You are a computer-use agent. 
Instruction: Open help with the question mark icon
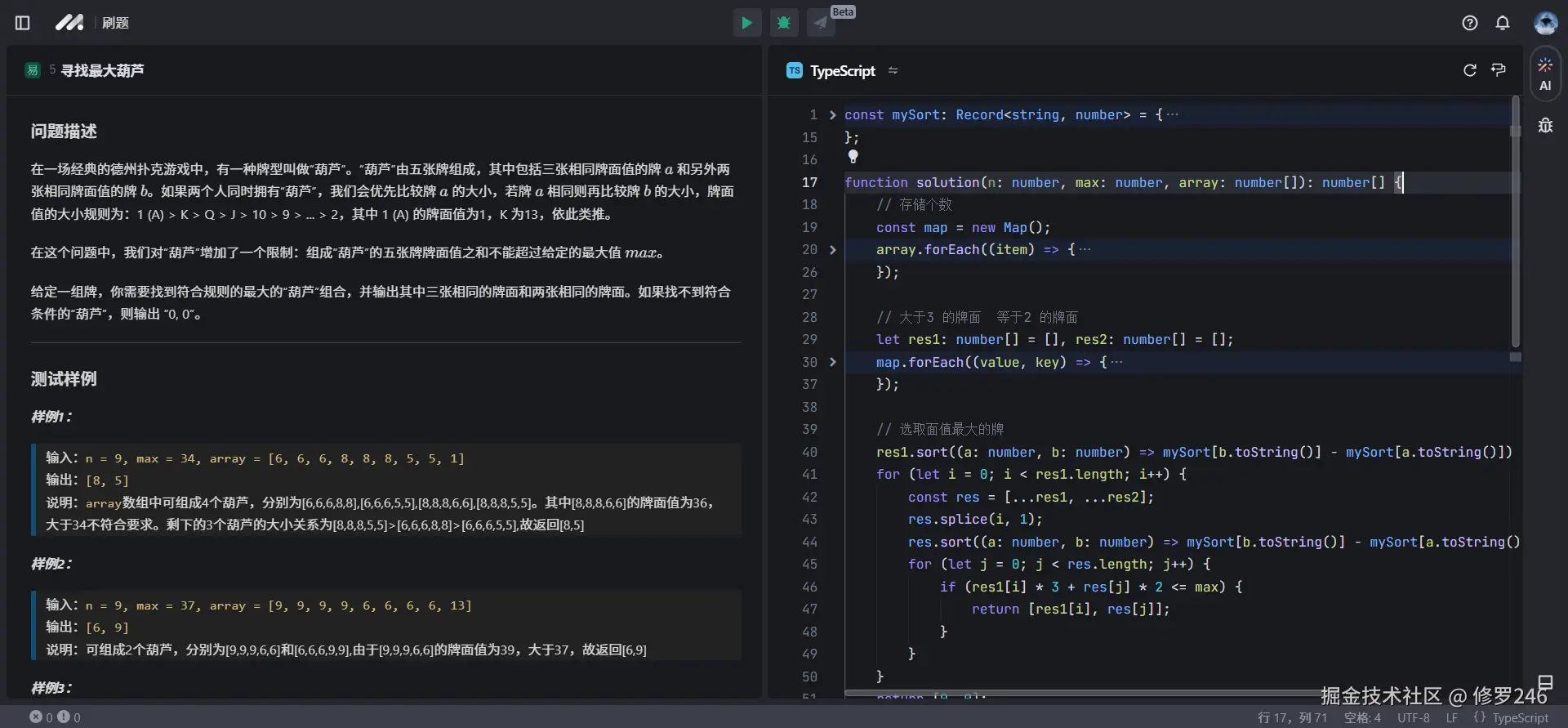click(x=1470, y=23)
